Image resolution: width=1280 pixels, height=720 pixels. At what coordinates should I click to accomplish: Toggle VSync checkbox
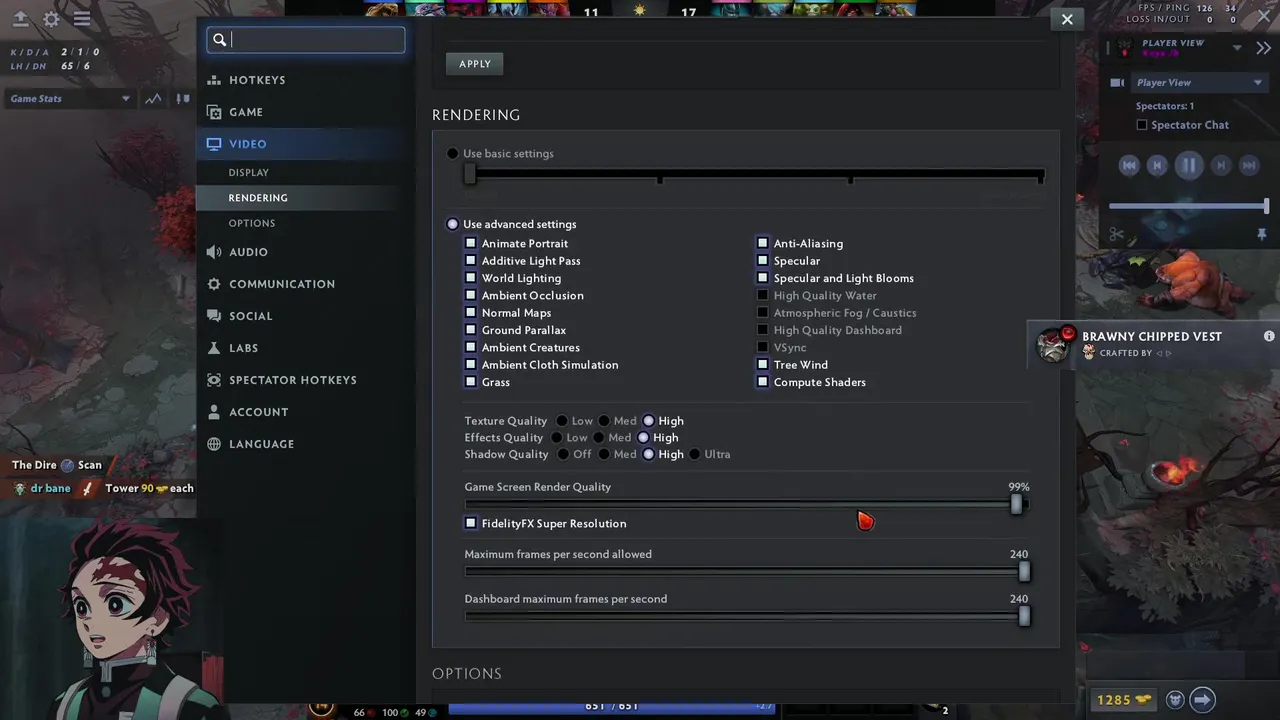click(x=763, y=347)
